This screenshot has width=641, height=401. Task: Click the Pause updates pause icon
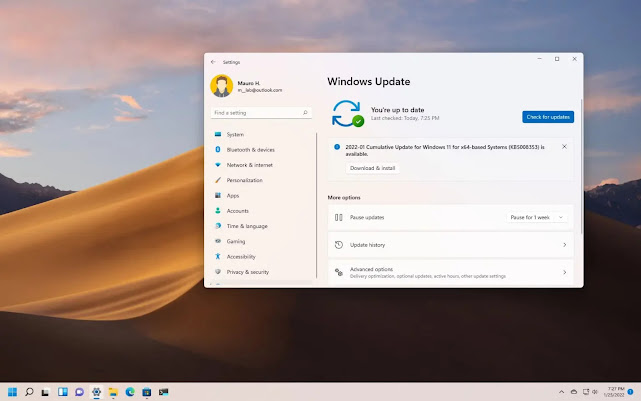point(338,217)
